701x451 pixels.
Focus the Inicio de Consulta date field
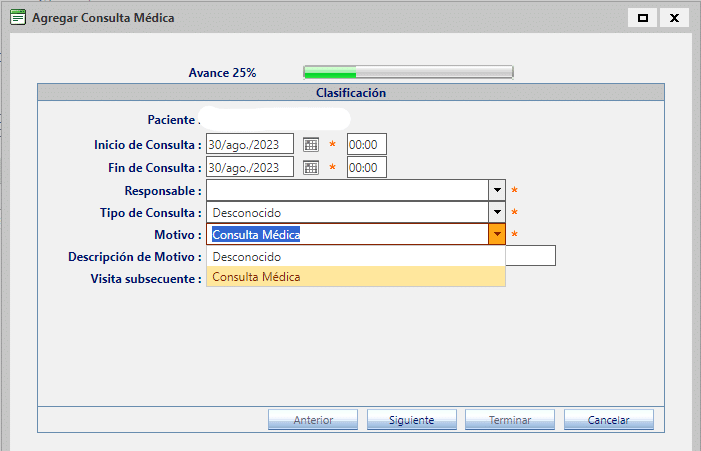click(250, 145)
